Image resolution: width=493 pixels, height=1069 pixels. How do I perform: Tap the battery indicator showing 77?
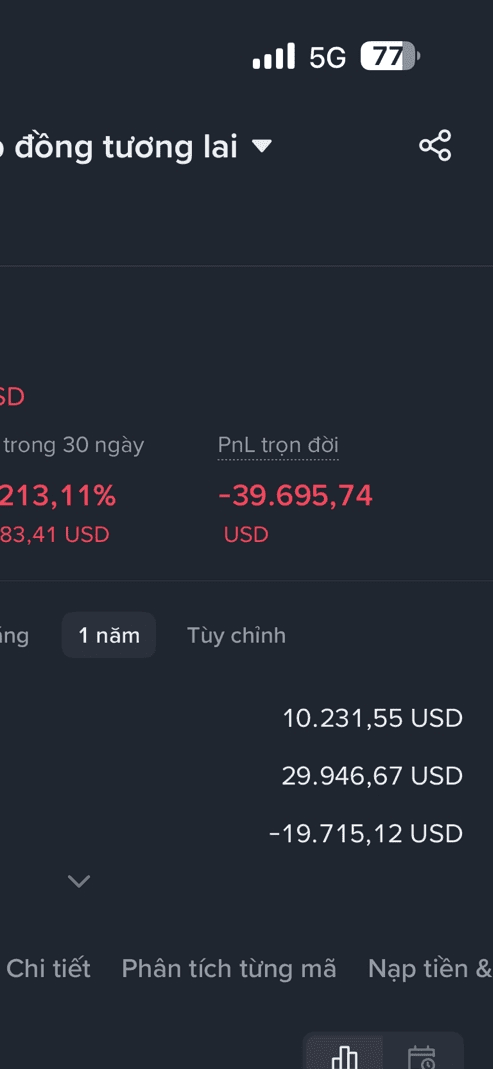click(x=390, y=57)
